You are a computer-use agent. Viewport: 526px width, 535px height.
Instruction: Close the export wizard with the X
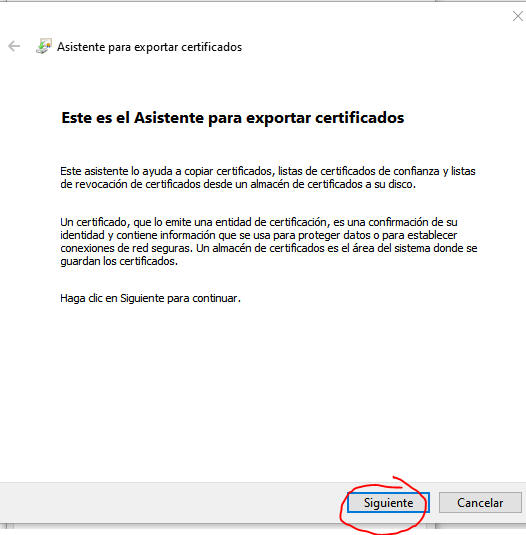click(x=518, y=16)
